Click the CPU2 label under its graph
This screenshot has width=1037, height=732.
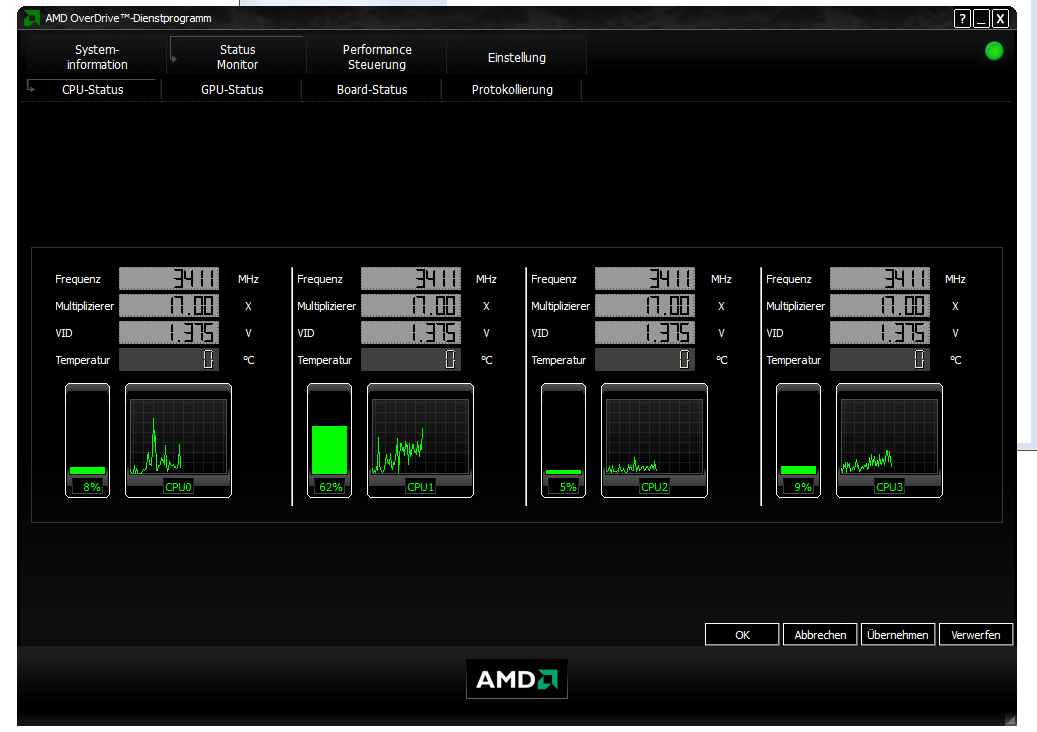click(654, 487)
